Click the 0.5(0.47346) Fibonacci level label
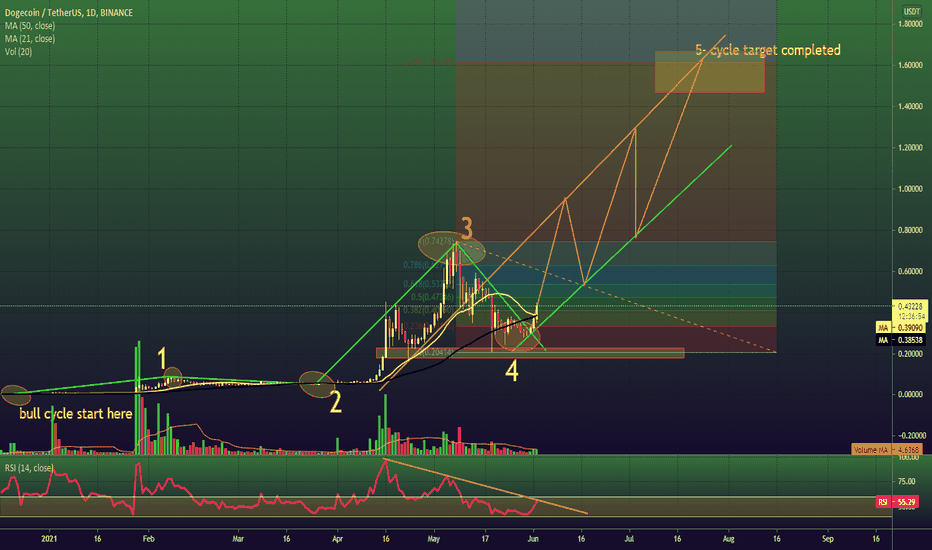 (432, 297)
